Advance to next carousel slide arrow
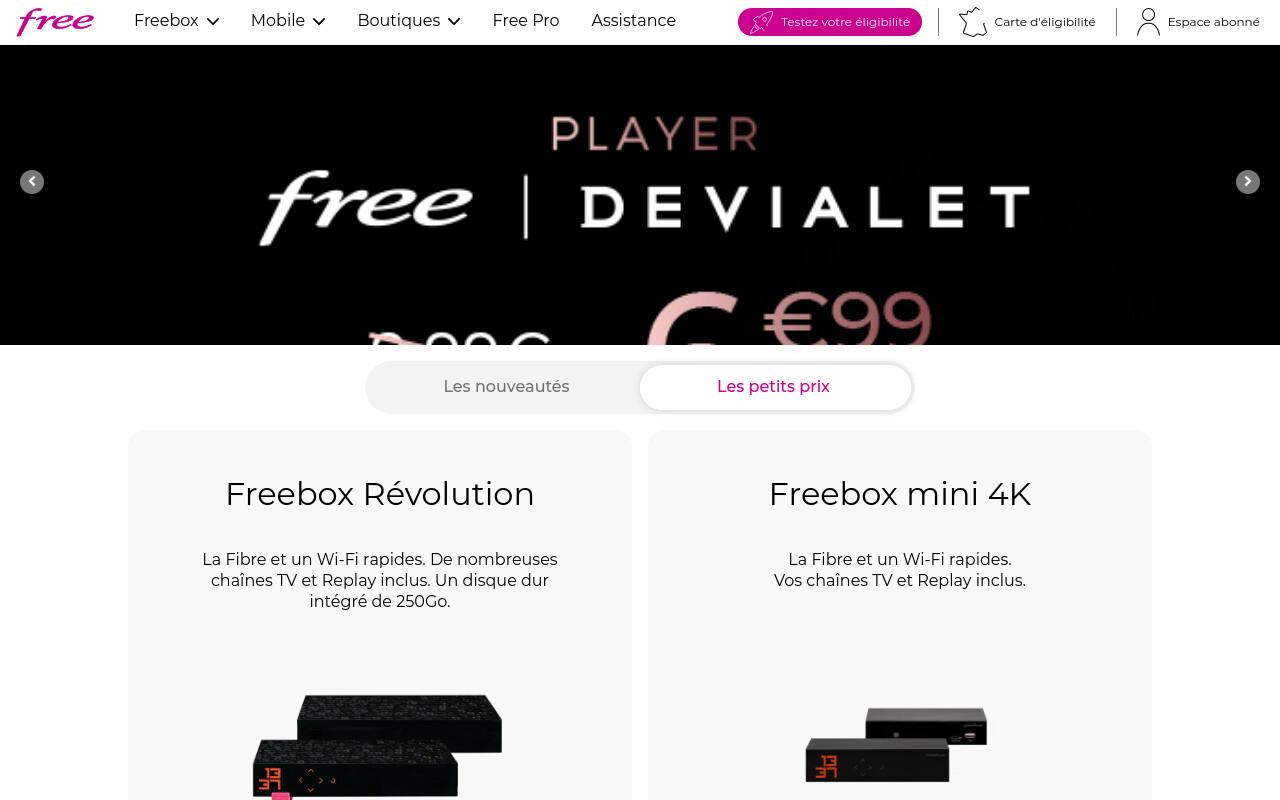This screenshot has width=1280, height=800. click(x=1248, y=182)
